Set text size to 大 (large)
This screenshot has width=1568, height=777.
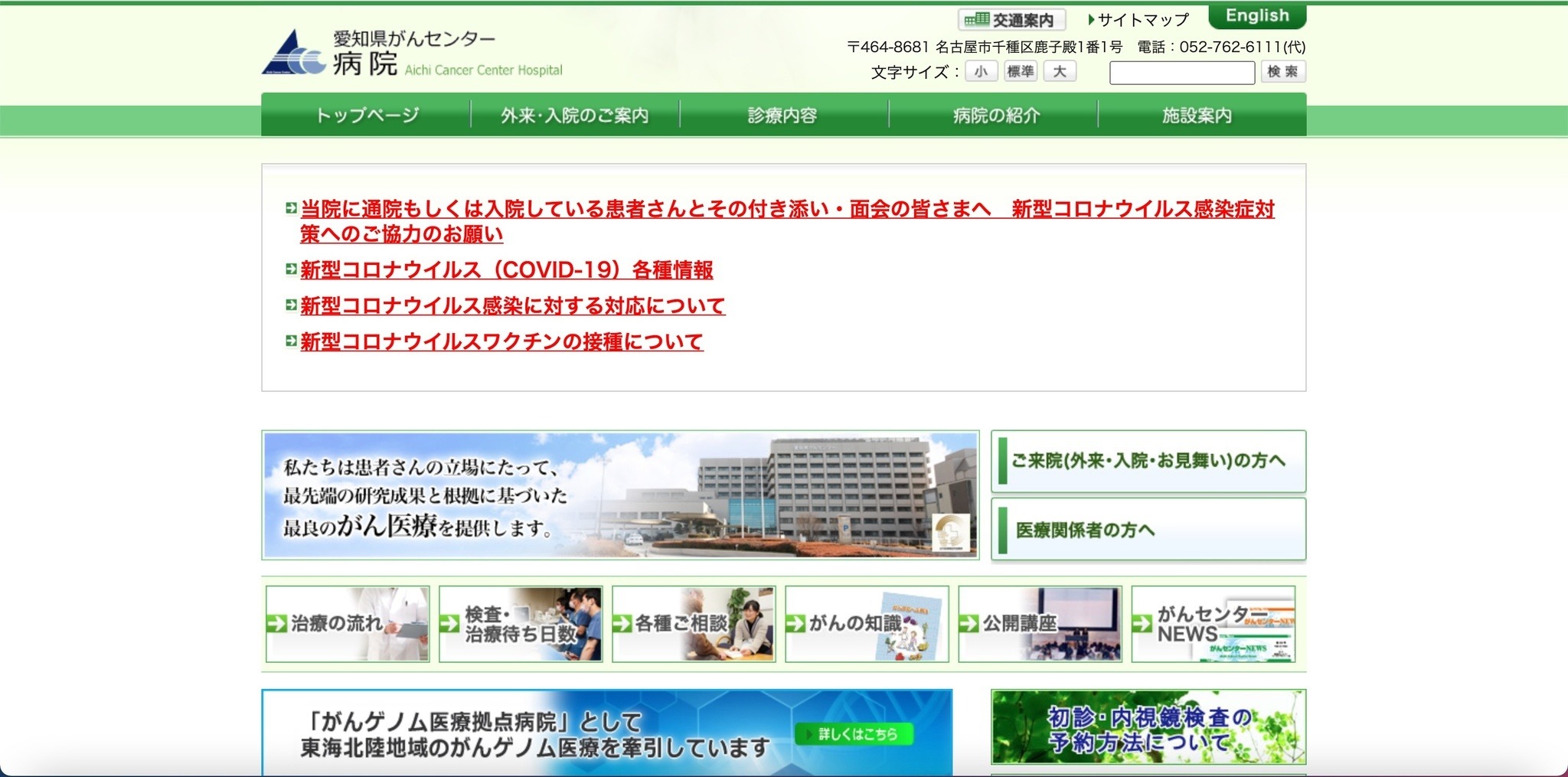point(1060,72)
